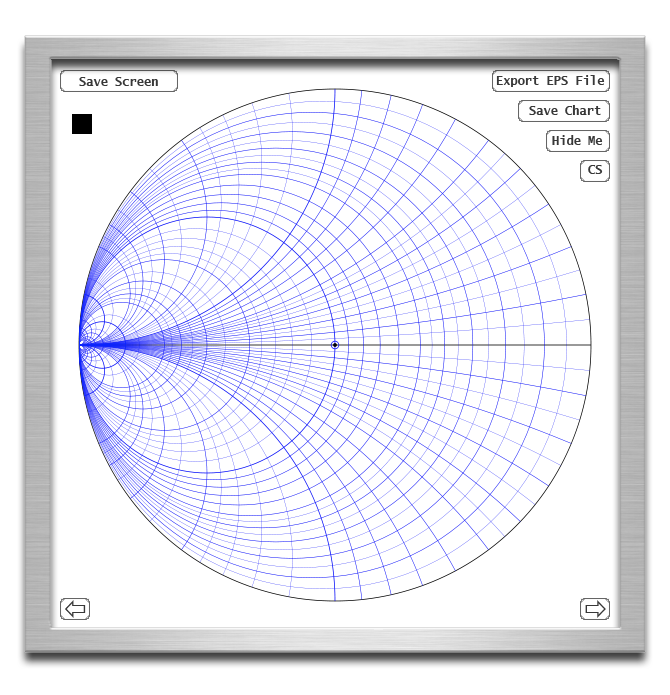Viewport: 670px width, 695px height.
Task: Export the chart as an EPS file
Action: [550, 81]
